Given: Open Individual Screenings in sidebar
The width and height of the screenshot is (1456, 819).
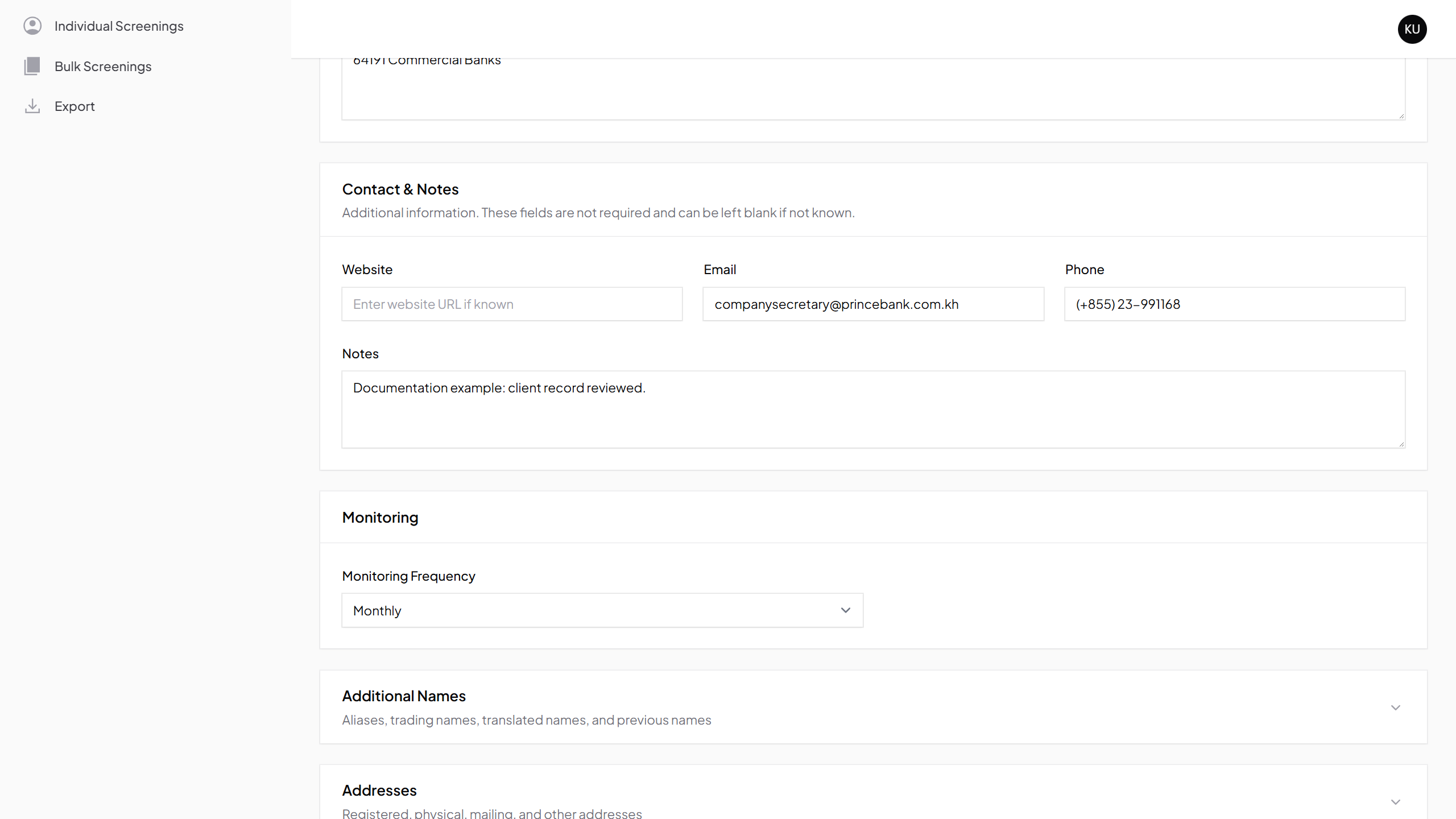Looking at the screenshot, I should 119,26.
